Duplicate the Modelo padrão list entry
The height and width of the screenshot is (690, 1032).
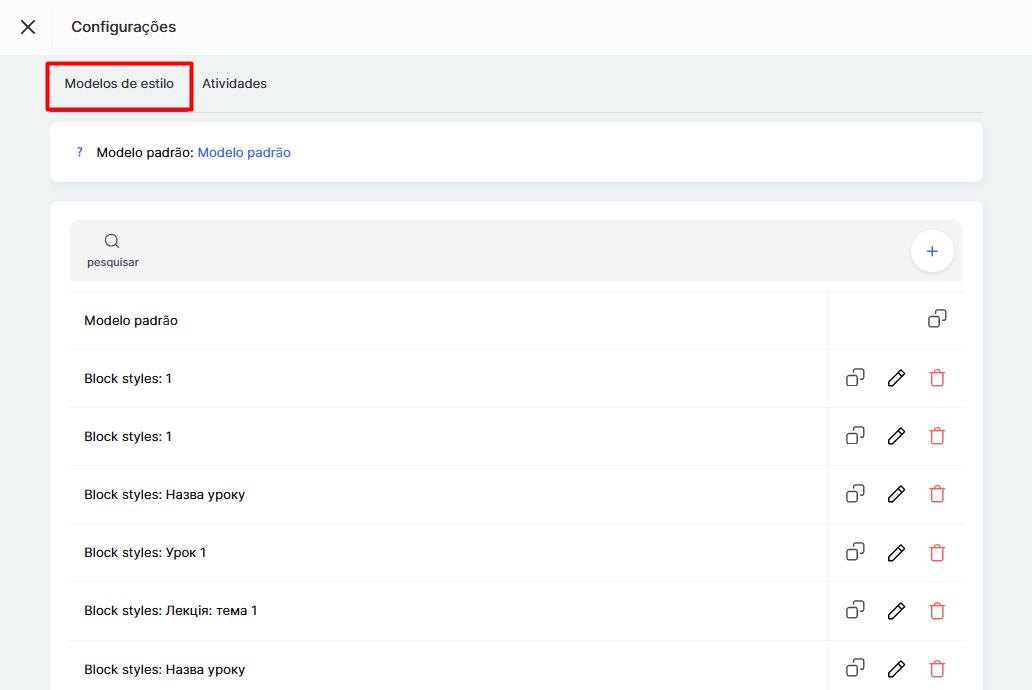[937, 320]
